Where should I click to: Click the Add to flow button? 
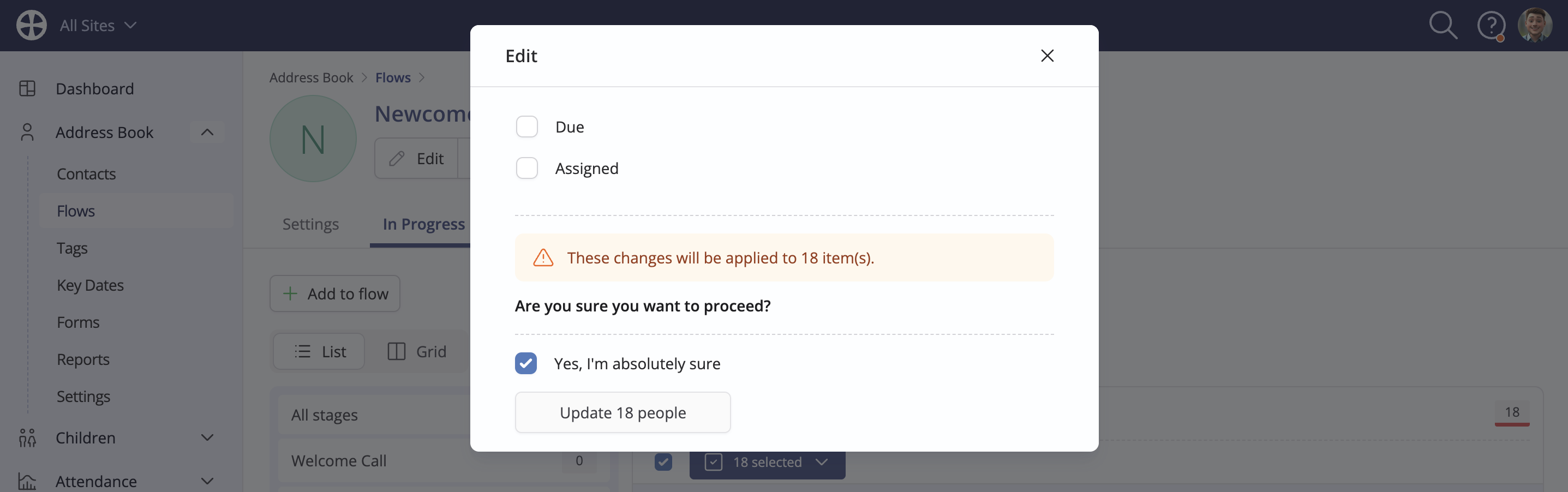point(335,293)
